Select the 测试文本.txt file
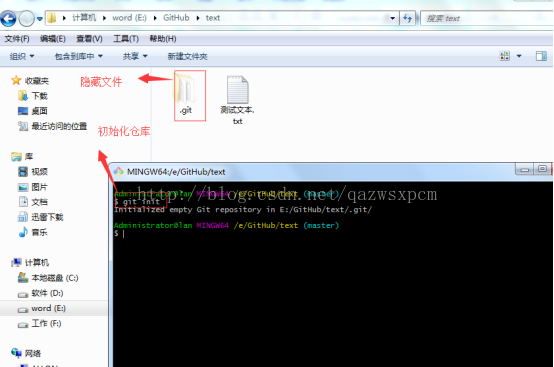The width and height of the screenshot is (554, 367). click(237, 100)
